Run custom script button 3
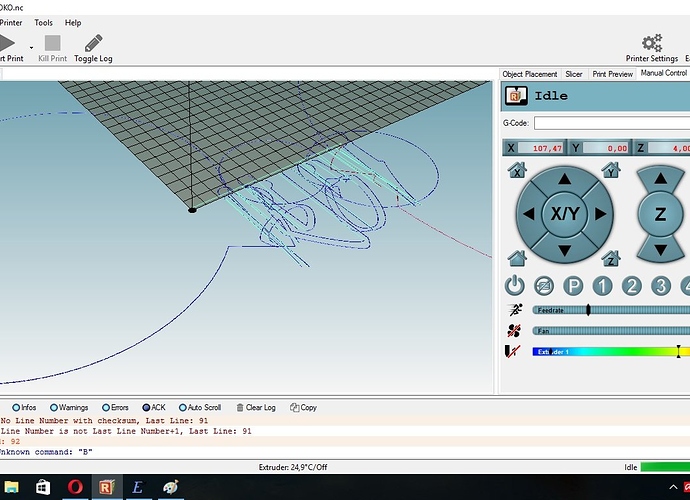690x500 pixels. tap(661, 286)
